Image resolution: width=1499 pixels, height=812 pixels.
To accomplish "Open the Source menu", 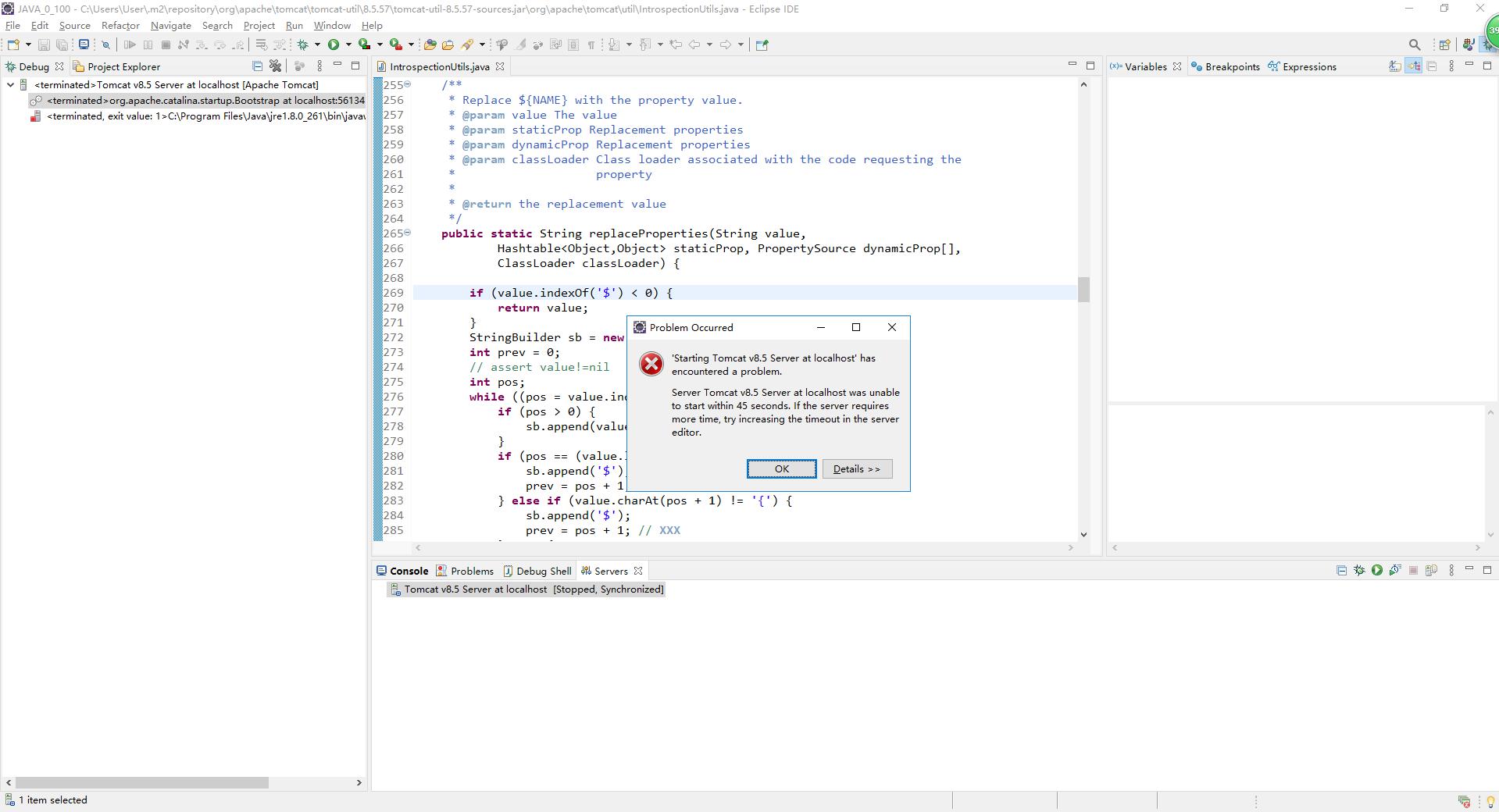I will (x=74, y=25).
